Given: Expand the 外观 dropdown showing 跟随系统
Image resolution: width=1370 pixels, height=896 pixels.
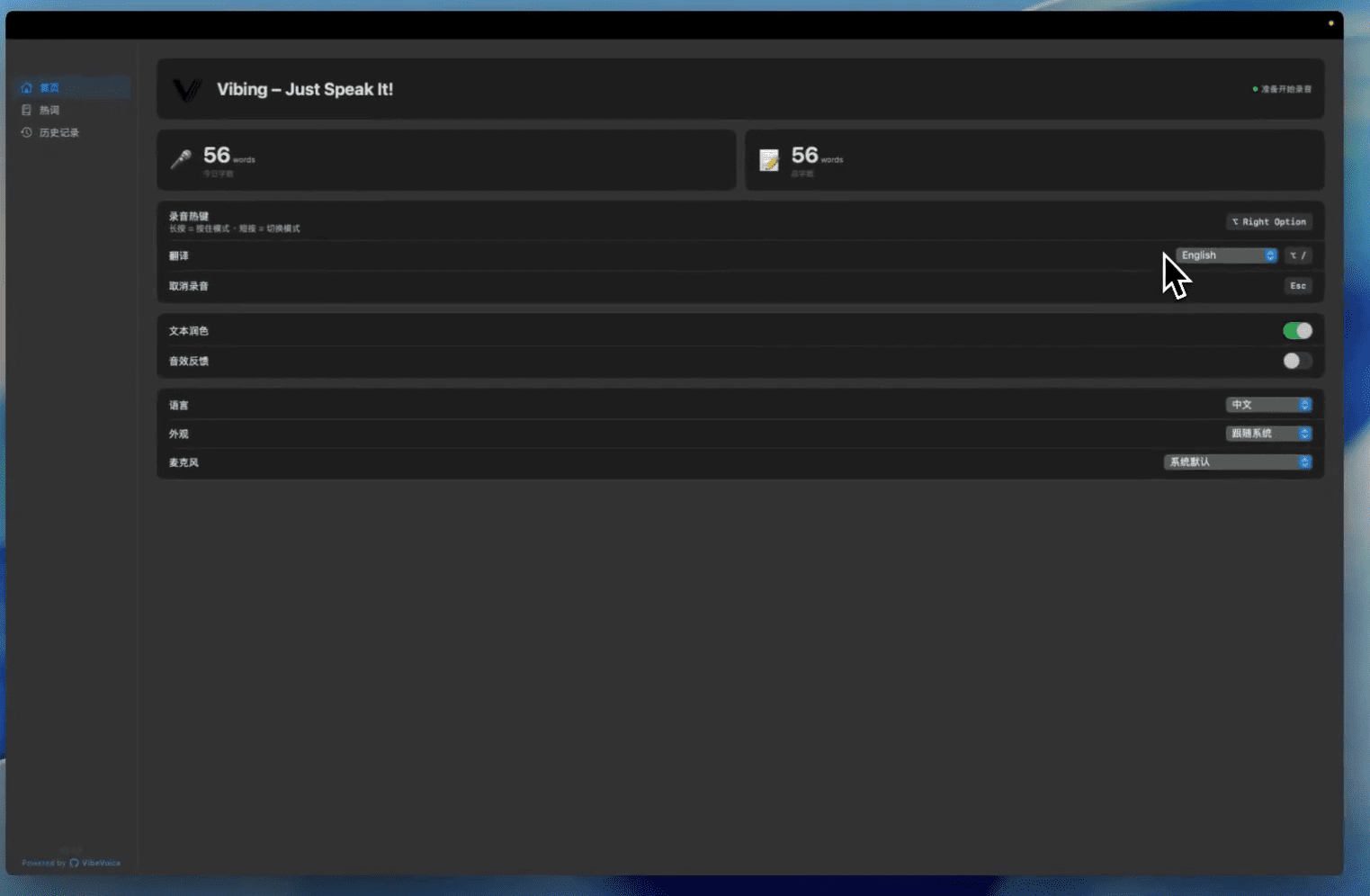Looking at the screenshot, I should 1268,434.
